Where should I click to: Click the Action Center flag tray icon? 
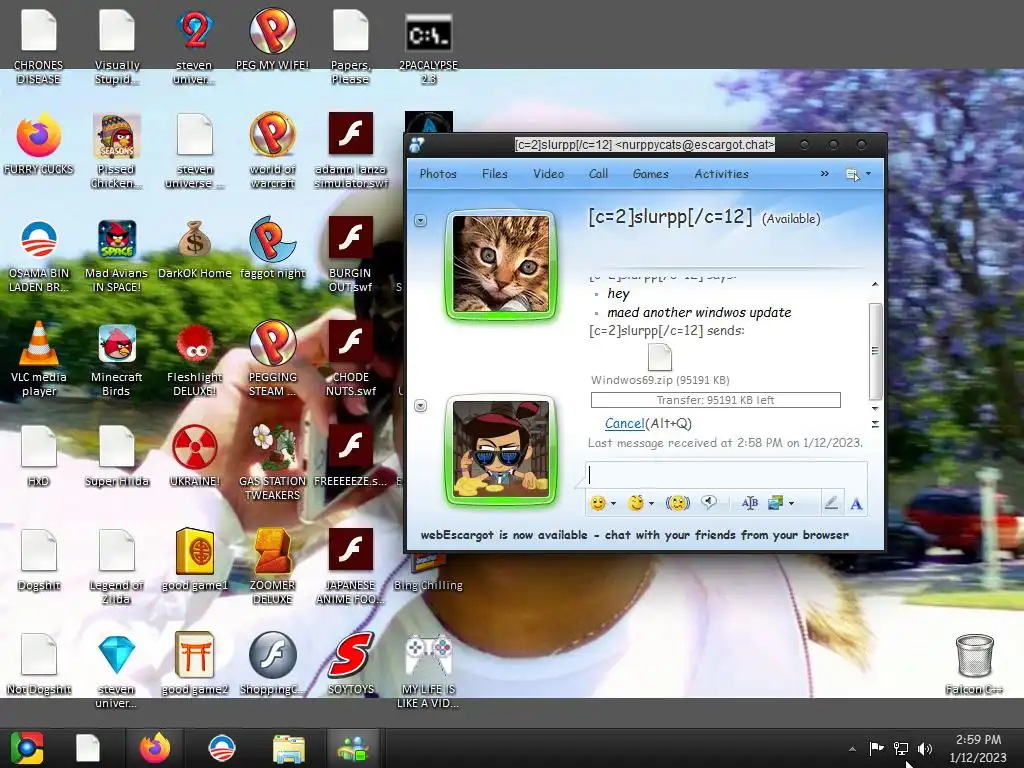coord(876,748)
